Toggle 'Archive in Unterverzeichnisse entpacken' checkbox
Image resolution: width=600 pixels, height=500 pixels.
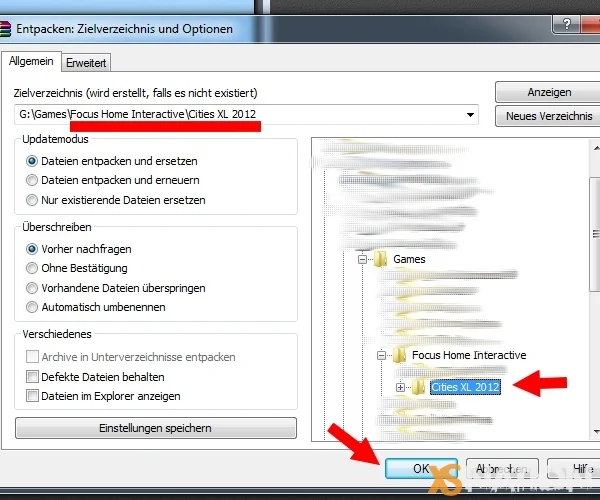pos(32,357)
